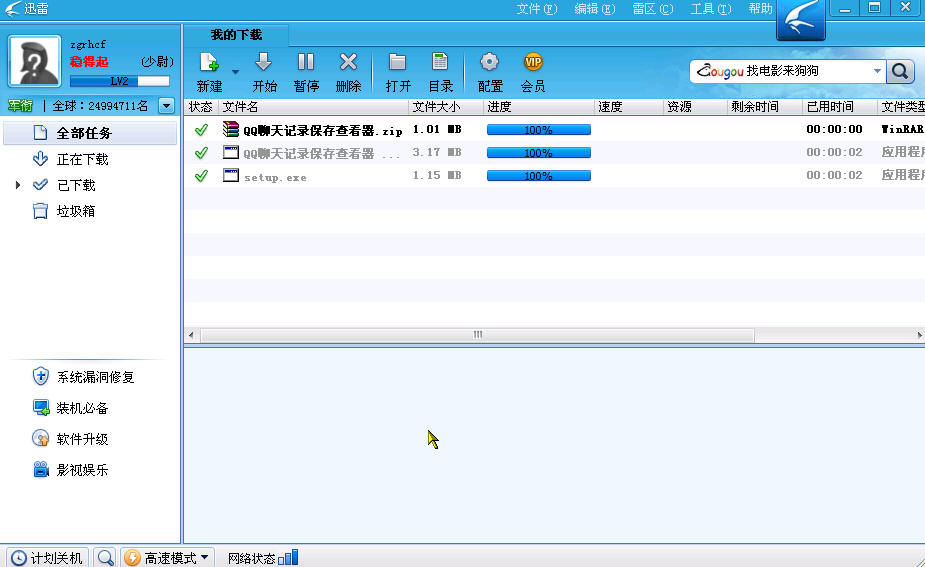Image resolution: width=925 pixels, height=567 pixels.
Task: Click the 暂停 pause icon
Action: pyautogui.click(x=306, y=62)
